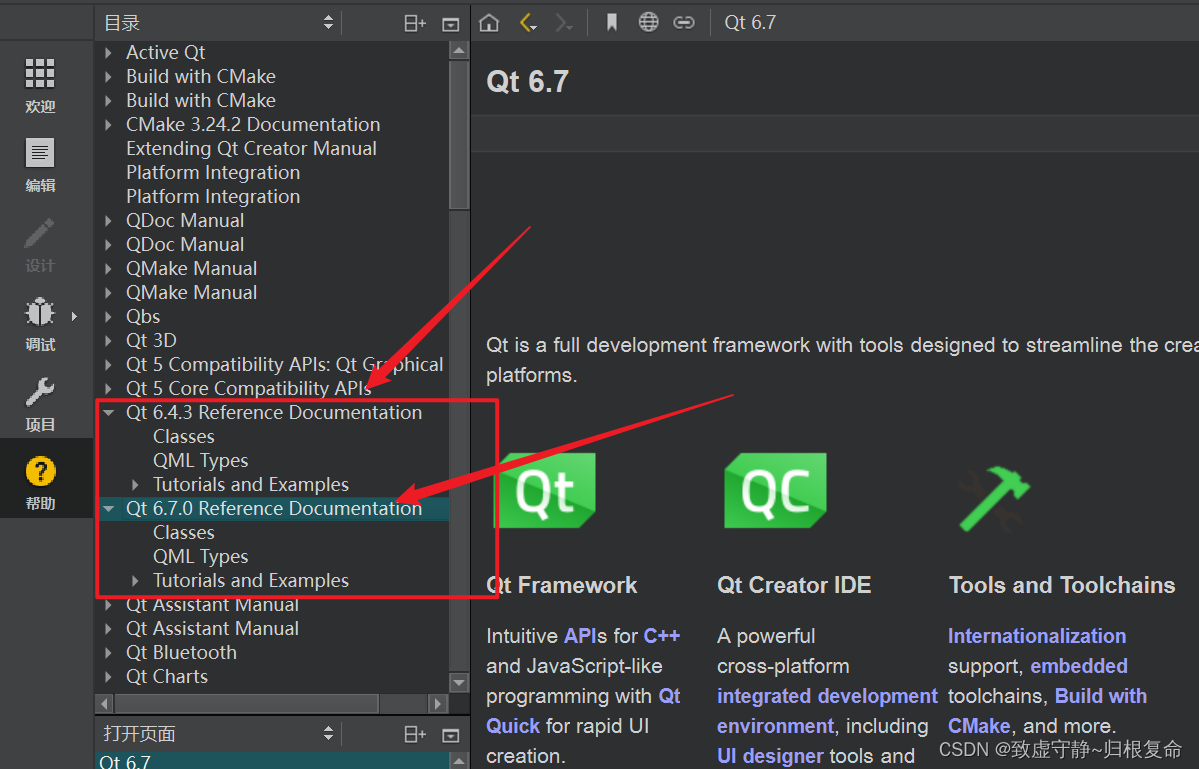Select Qt Charts entry in contents
This screenshot has height=769, width=1199.
[x=167, y=677]
